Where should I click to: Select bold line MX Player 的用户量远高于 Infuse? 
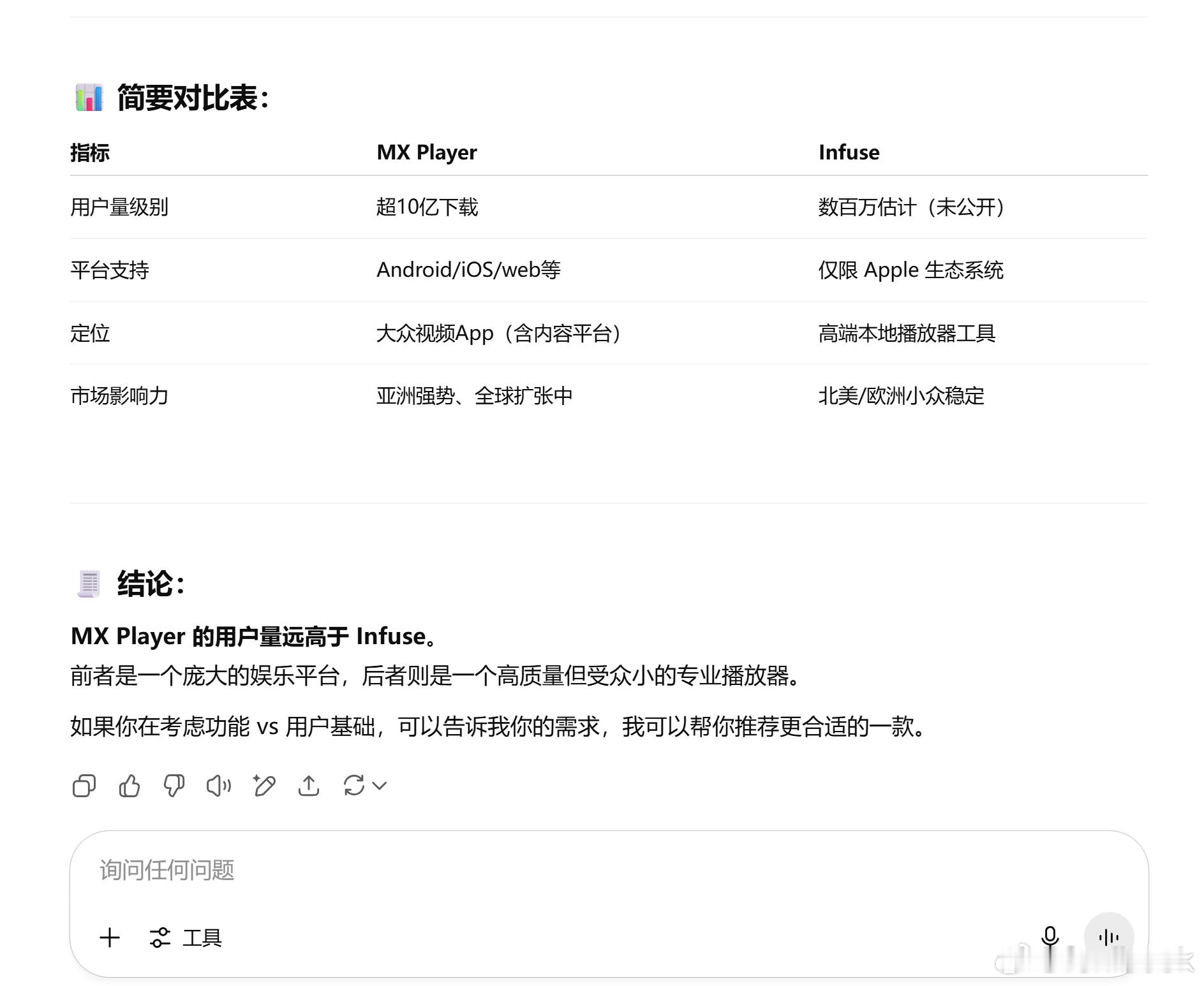tap(255, 636)
